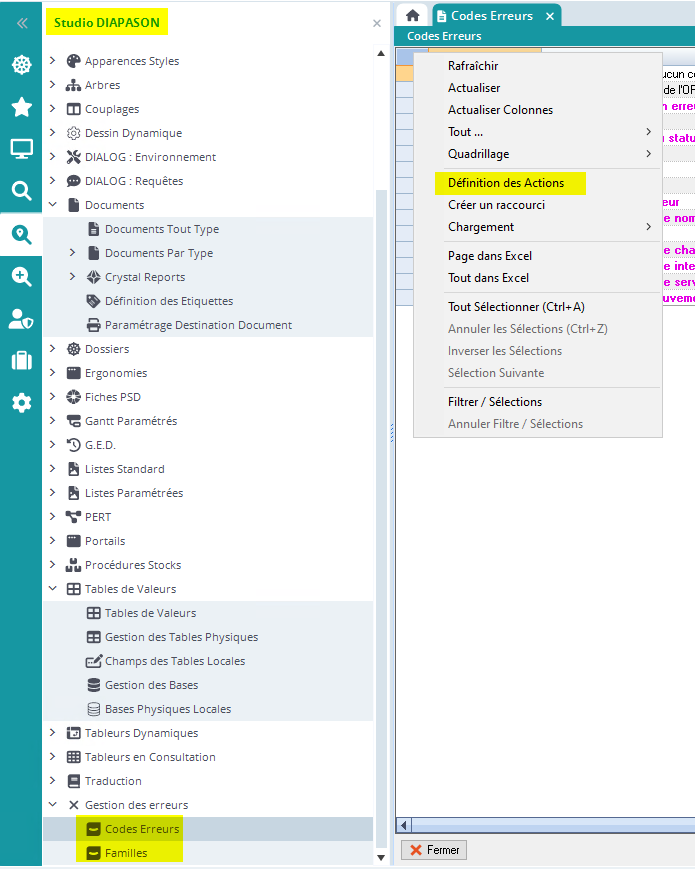Collapse sidebar with double chevron icon
This screenshot has height=869, width=695.
coord(21,23)
